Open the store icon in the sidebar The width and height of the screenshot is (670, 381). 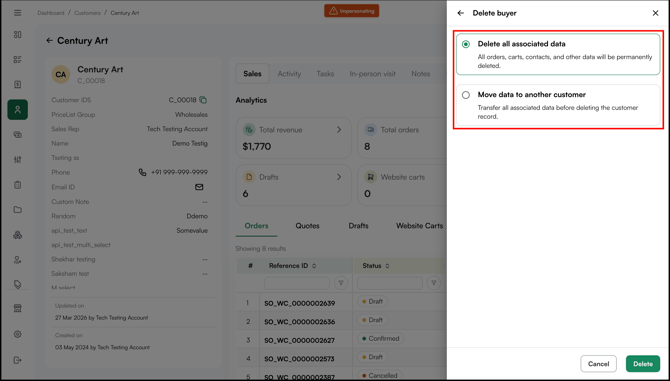pos(18,308)
